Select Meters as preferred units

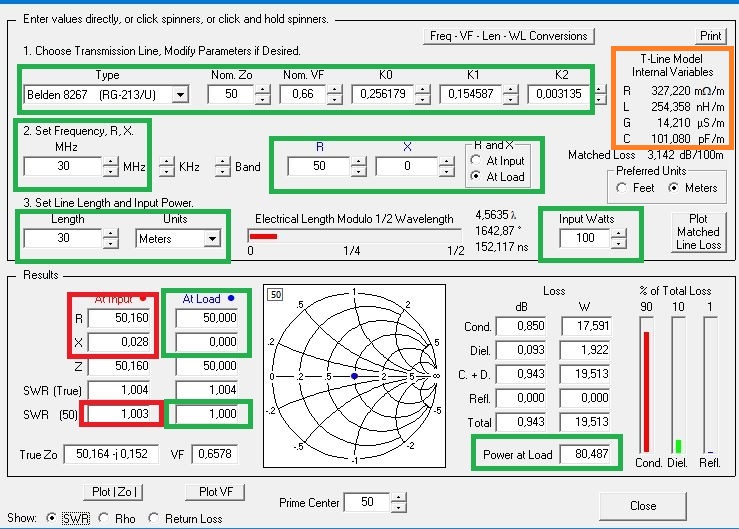(673, 188)
